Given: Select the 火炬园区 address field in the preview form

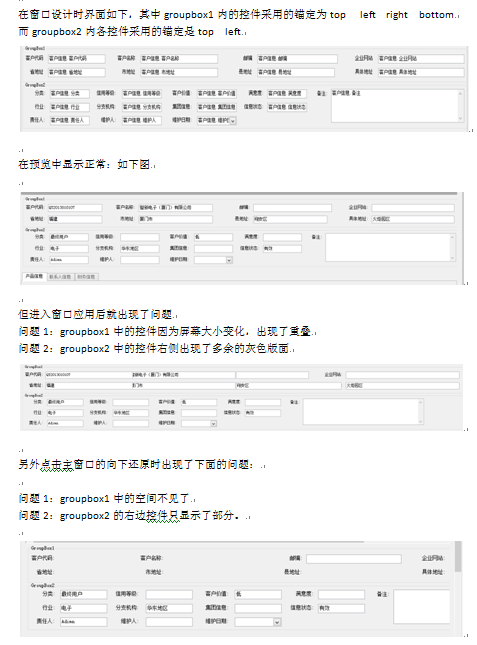Looking at the screenshot, I should pos(413,219).
